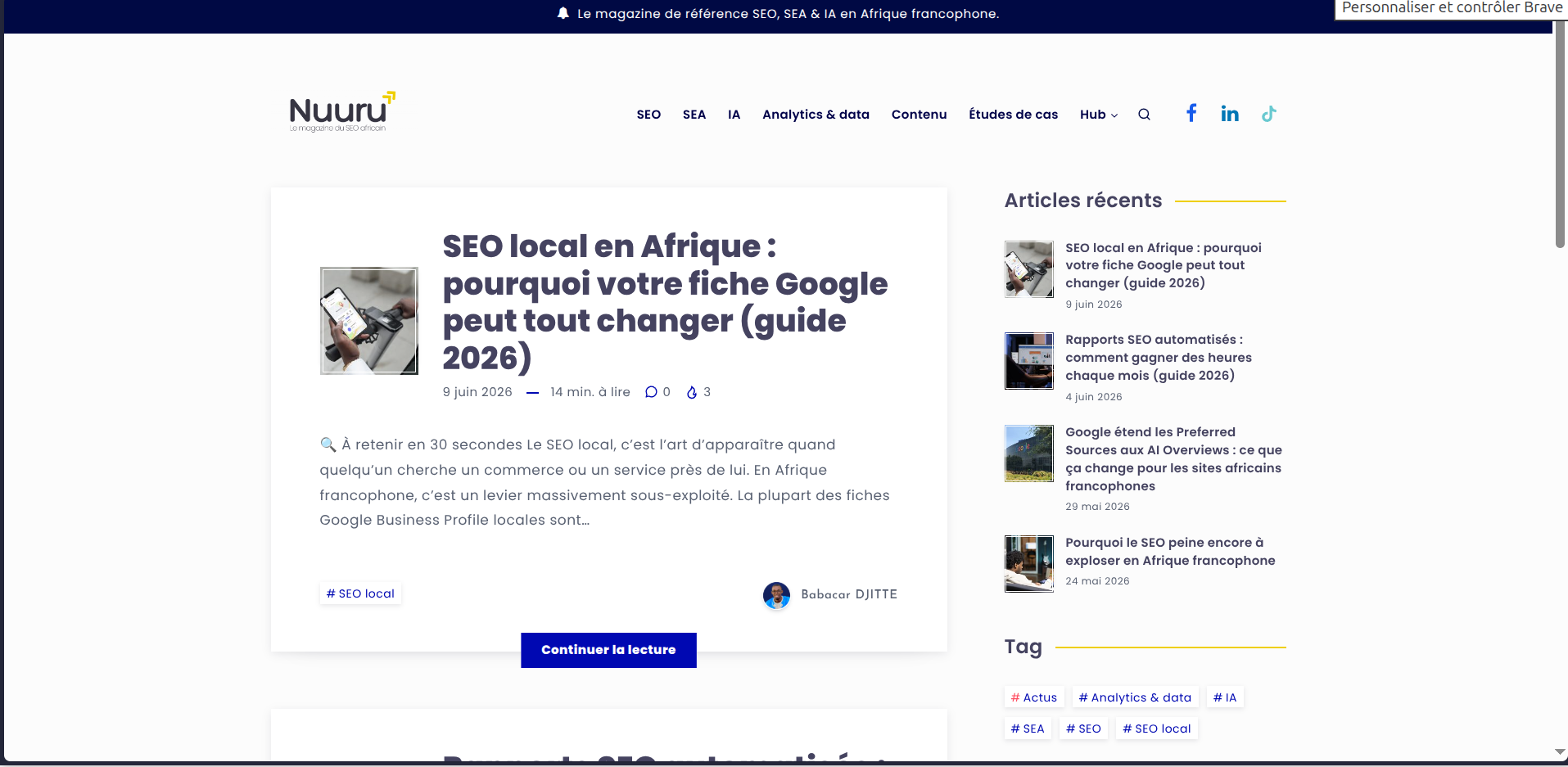
Task: Click the page vertical scrollbar thumb
Action: click(1561, 135)
